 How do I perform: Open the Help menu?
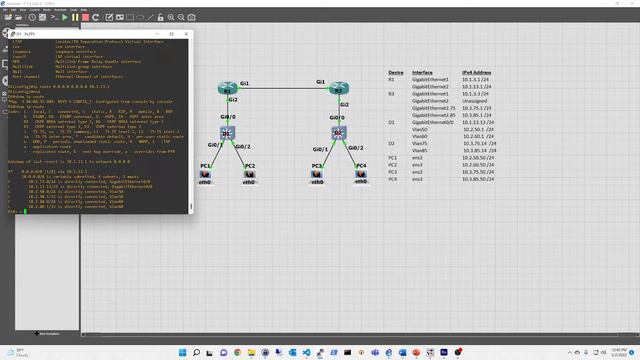84,10
